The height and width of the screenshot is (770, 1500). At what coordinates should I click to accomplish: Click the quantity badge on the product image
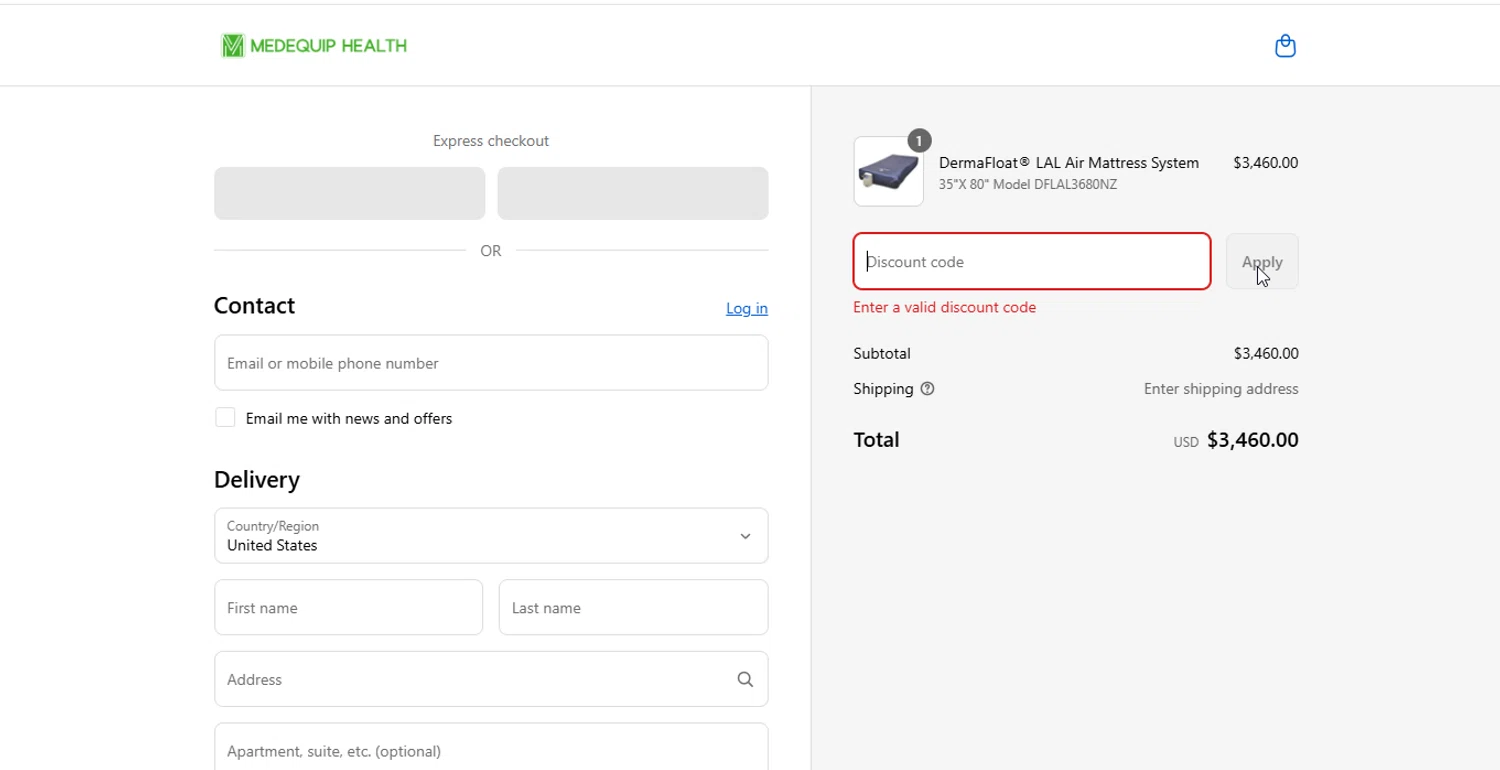pos(919,140)
